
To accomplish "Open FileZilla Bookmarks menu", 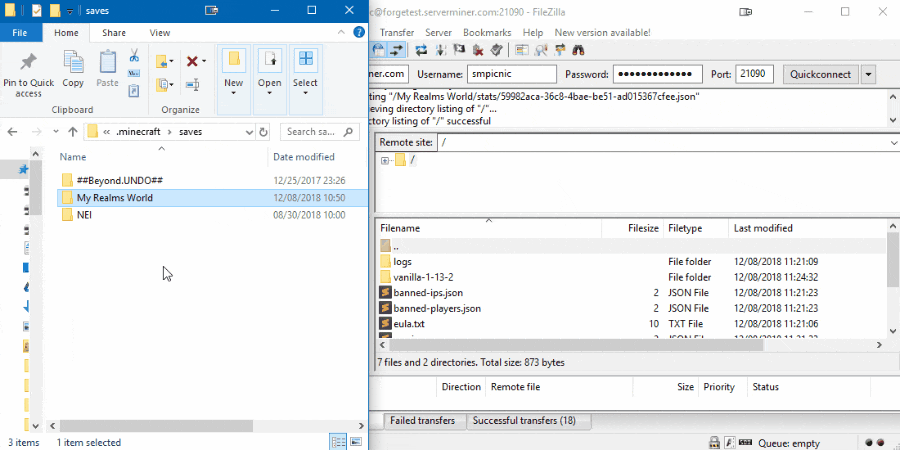I will tap(487, 33).
